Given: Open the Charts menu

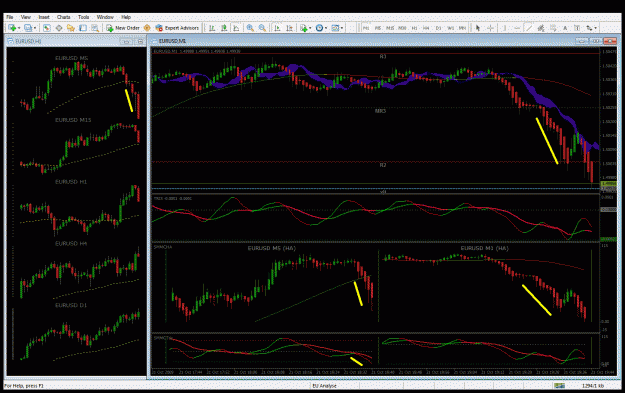Looking at the screenshot, I should coord(63,17).
